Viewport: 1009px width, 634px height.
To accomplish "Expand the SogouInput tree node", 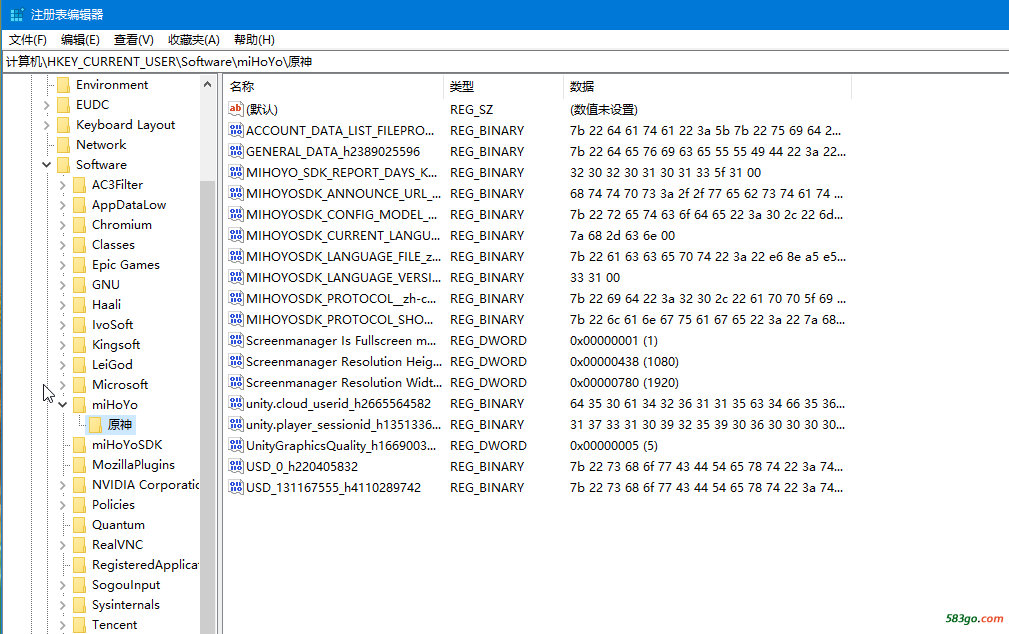I will (x=62, y=585).
